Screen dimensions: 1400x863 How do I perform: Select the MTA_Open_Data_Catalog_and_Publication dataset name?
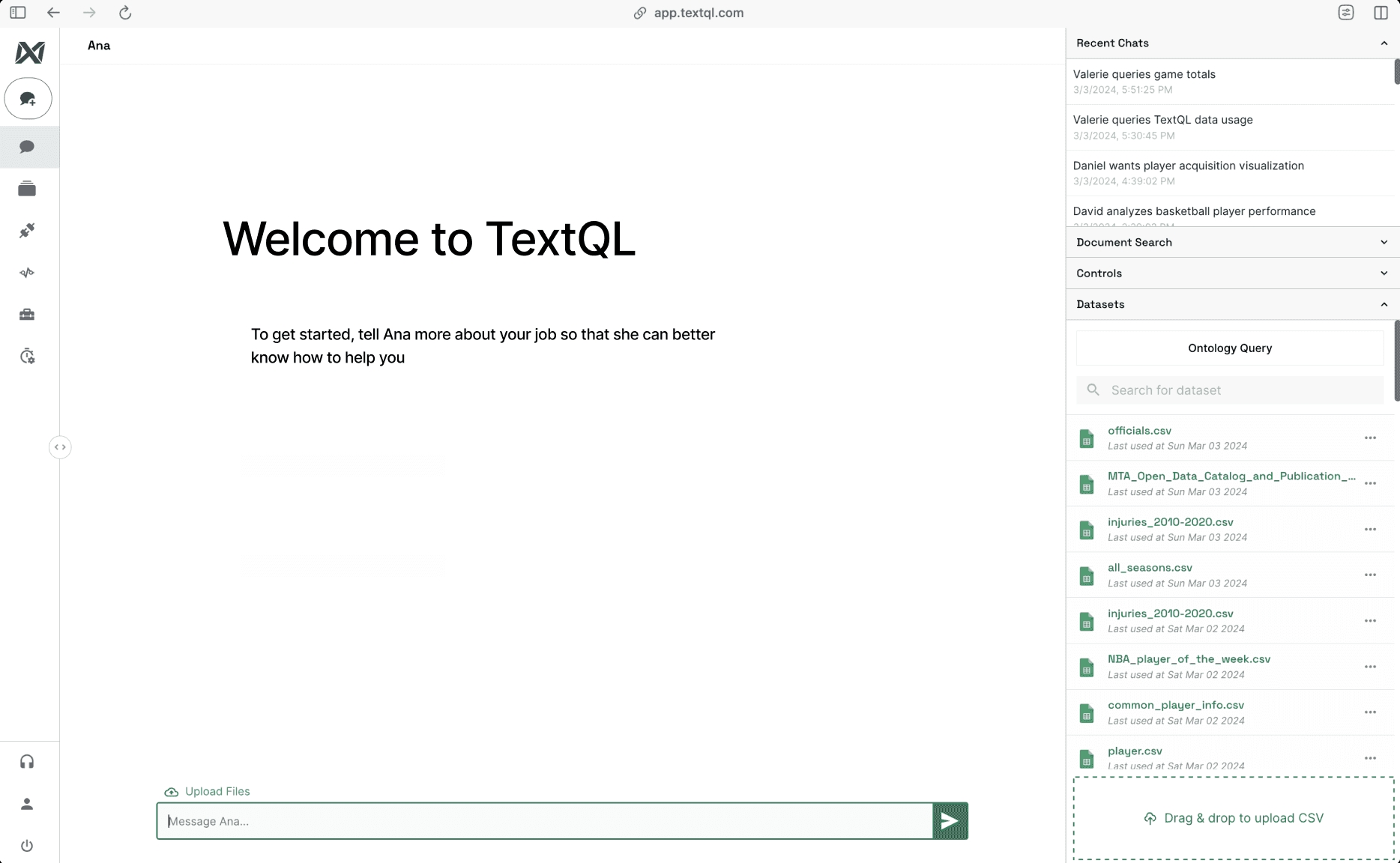tap(1231, 476)
